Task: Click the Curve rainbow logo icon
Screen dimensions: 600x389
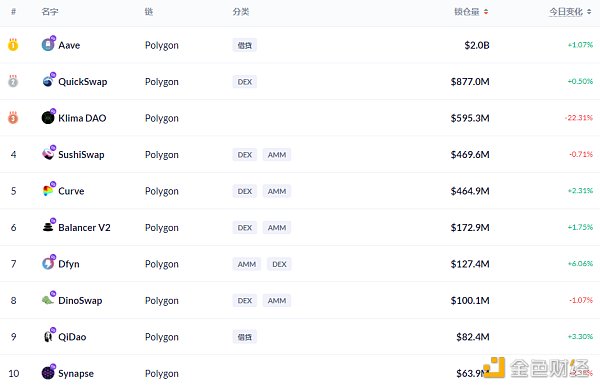Action: coord(48,190)
